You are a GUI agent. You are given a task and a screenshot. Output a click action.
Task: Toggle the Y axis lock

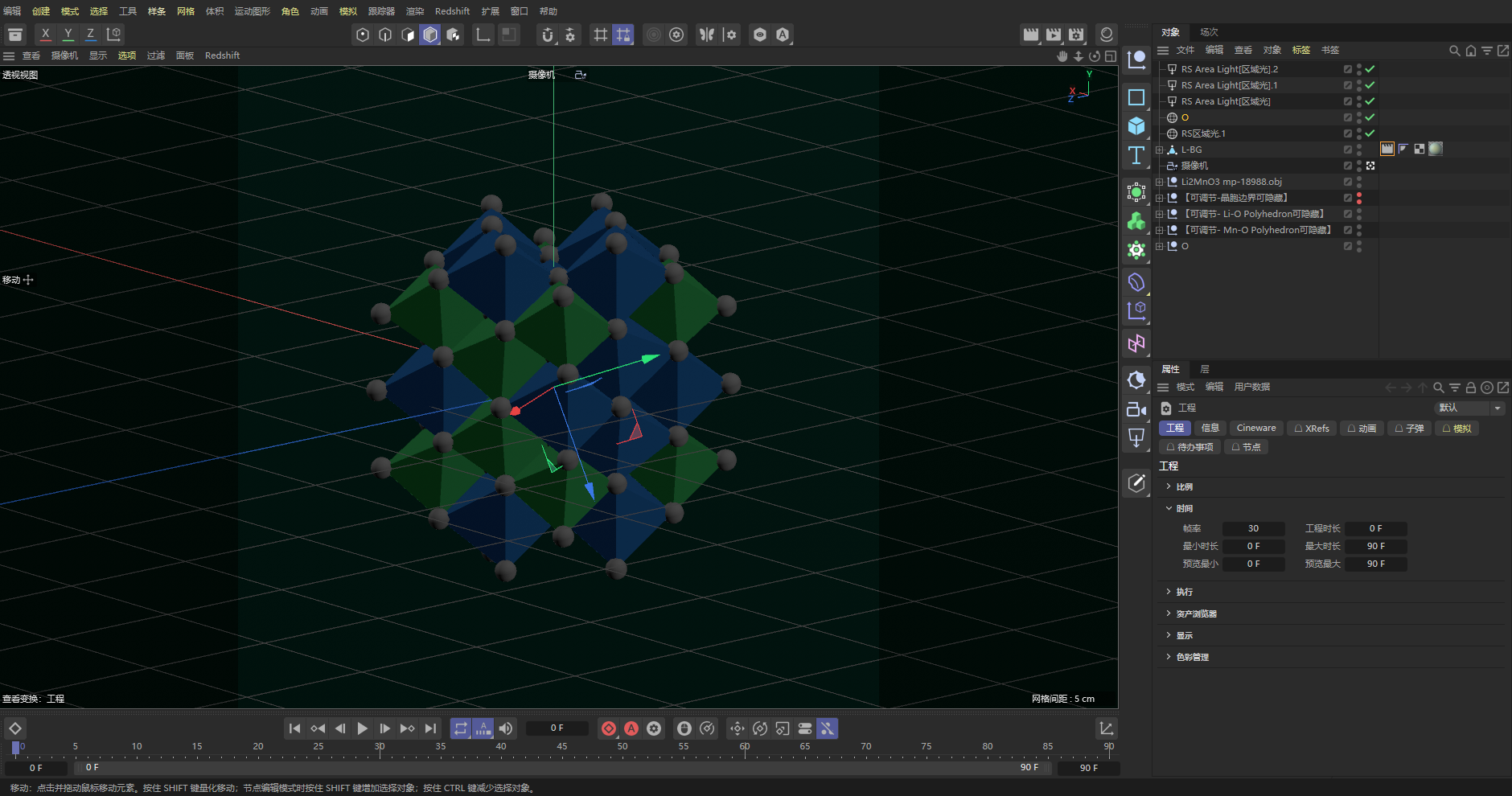68,34
